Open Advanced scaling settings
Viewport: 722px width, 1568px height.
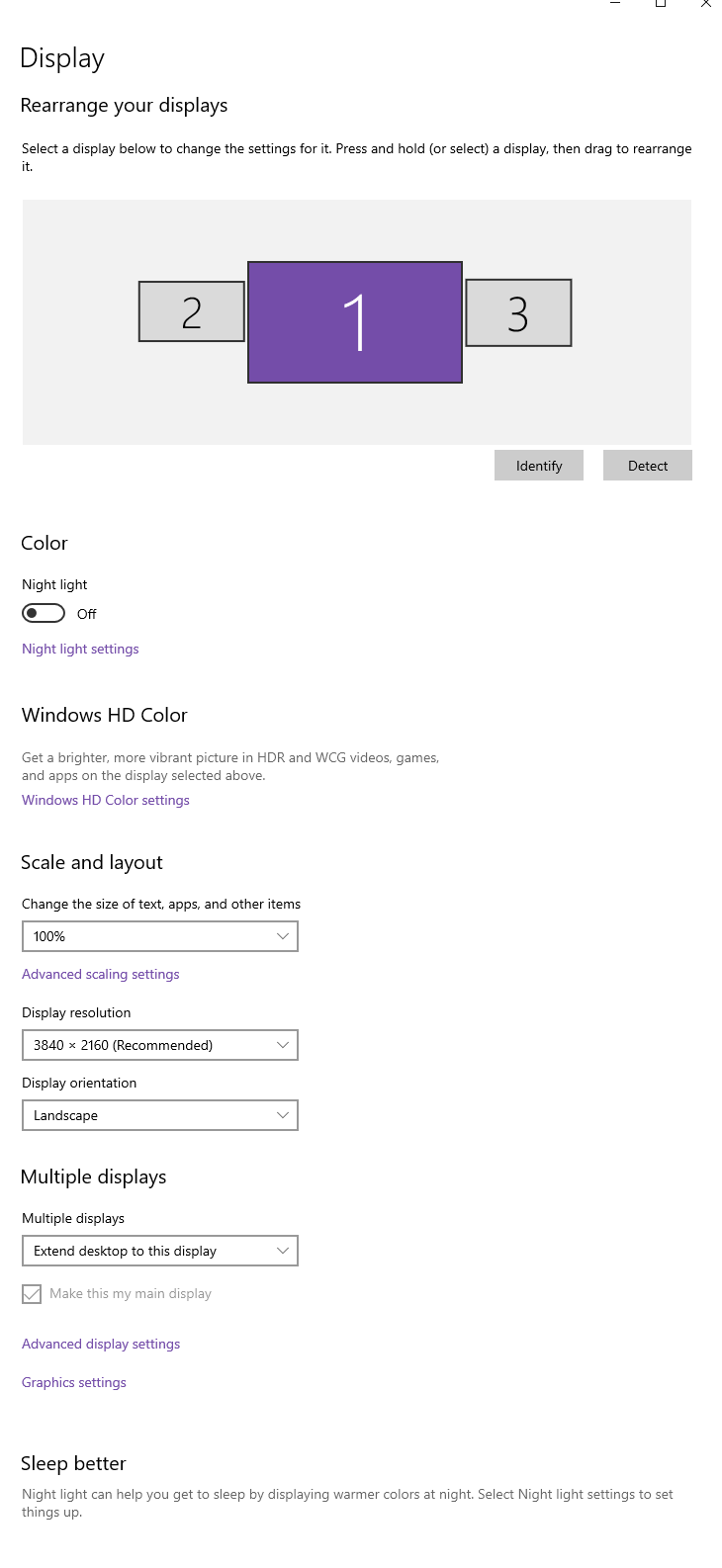point(101,974)
